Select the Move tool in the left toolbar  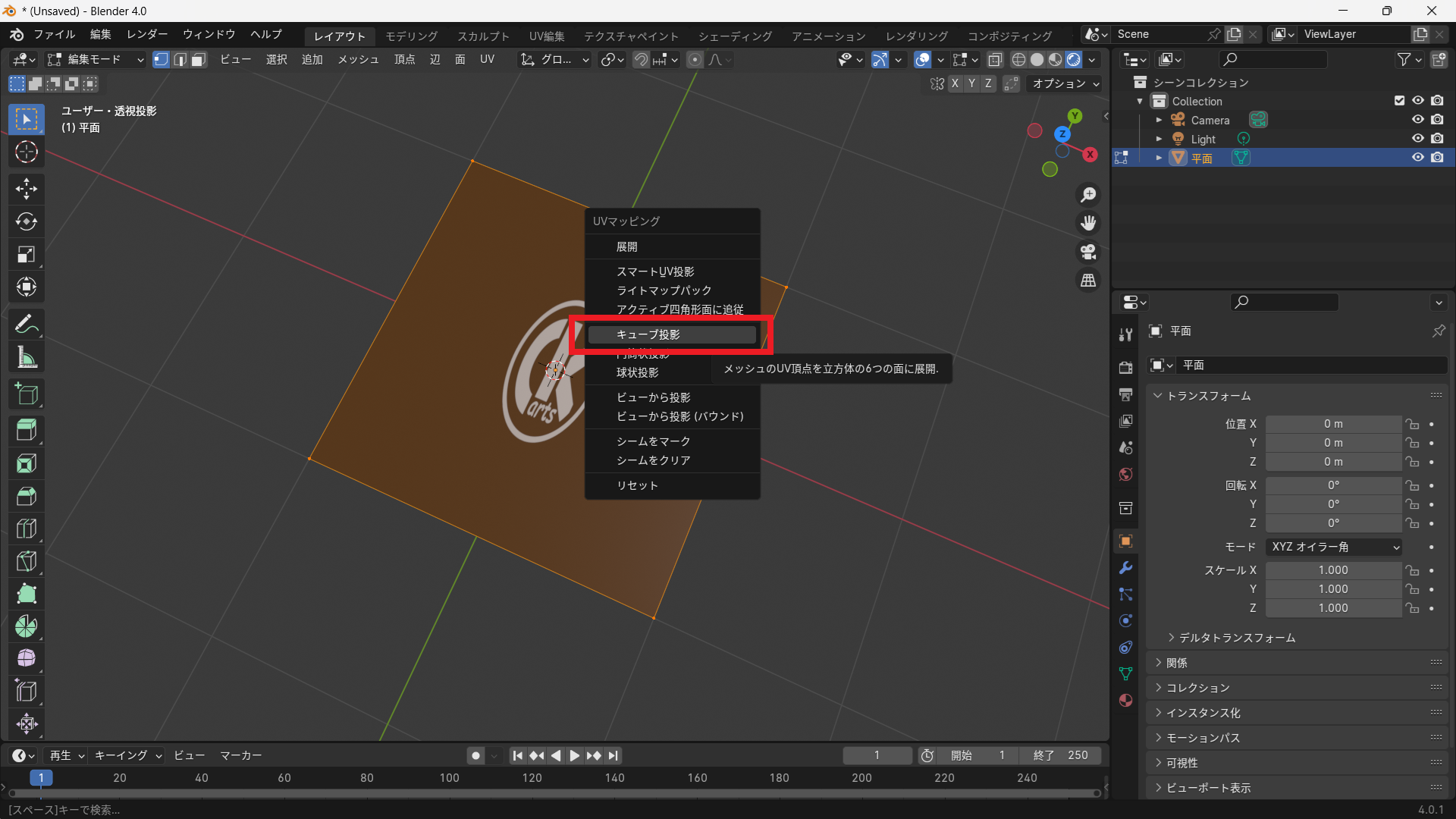26,189
